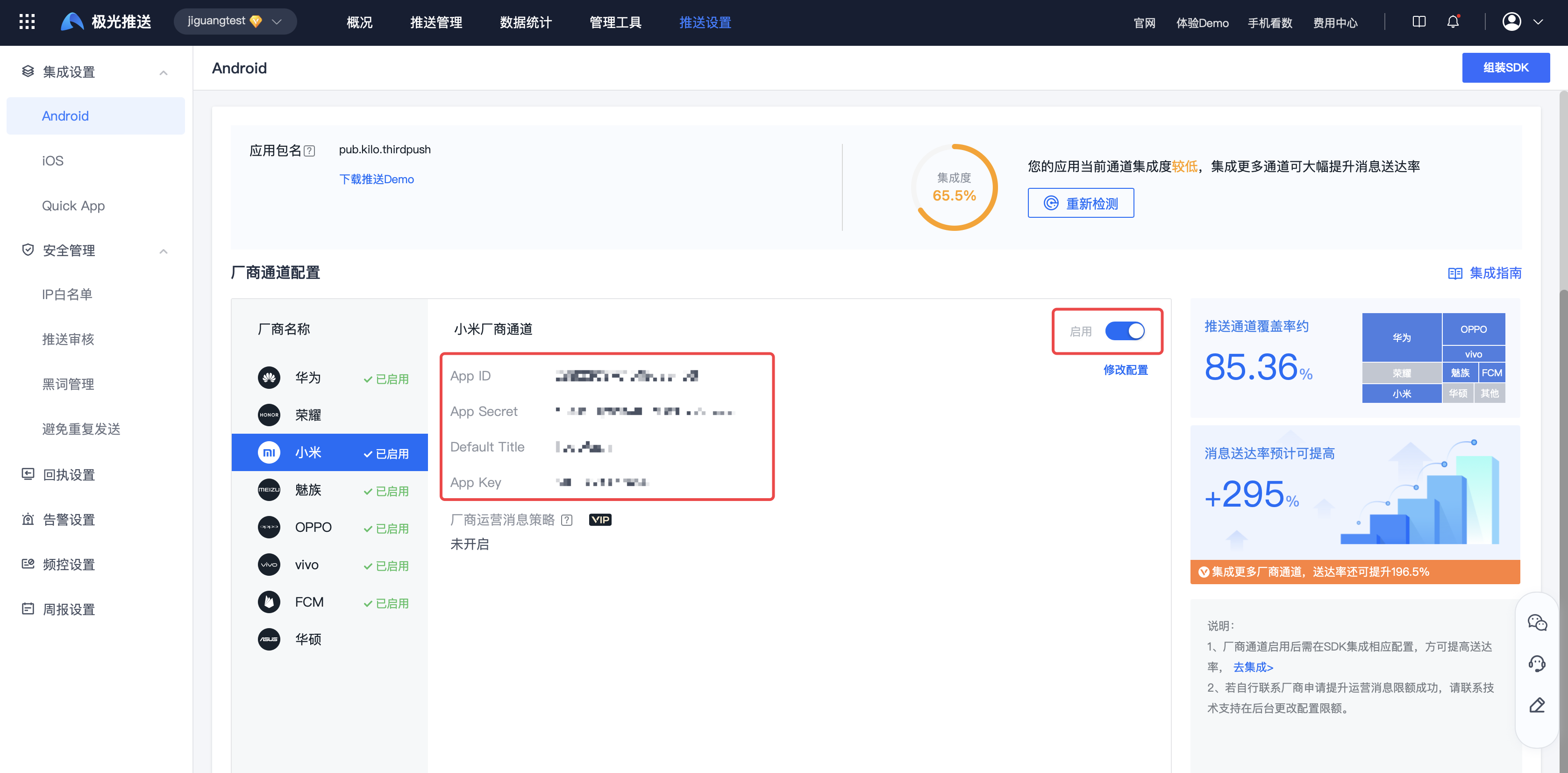Click the 下载推送Demo link

(x=376, y=179)
